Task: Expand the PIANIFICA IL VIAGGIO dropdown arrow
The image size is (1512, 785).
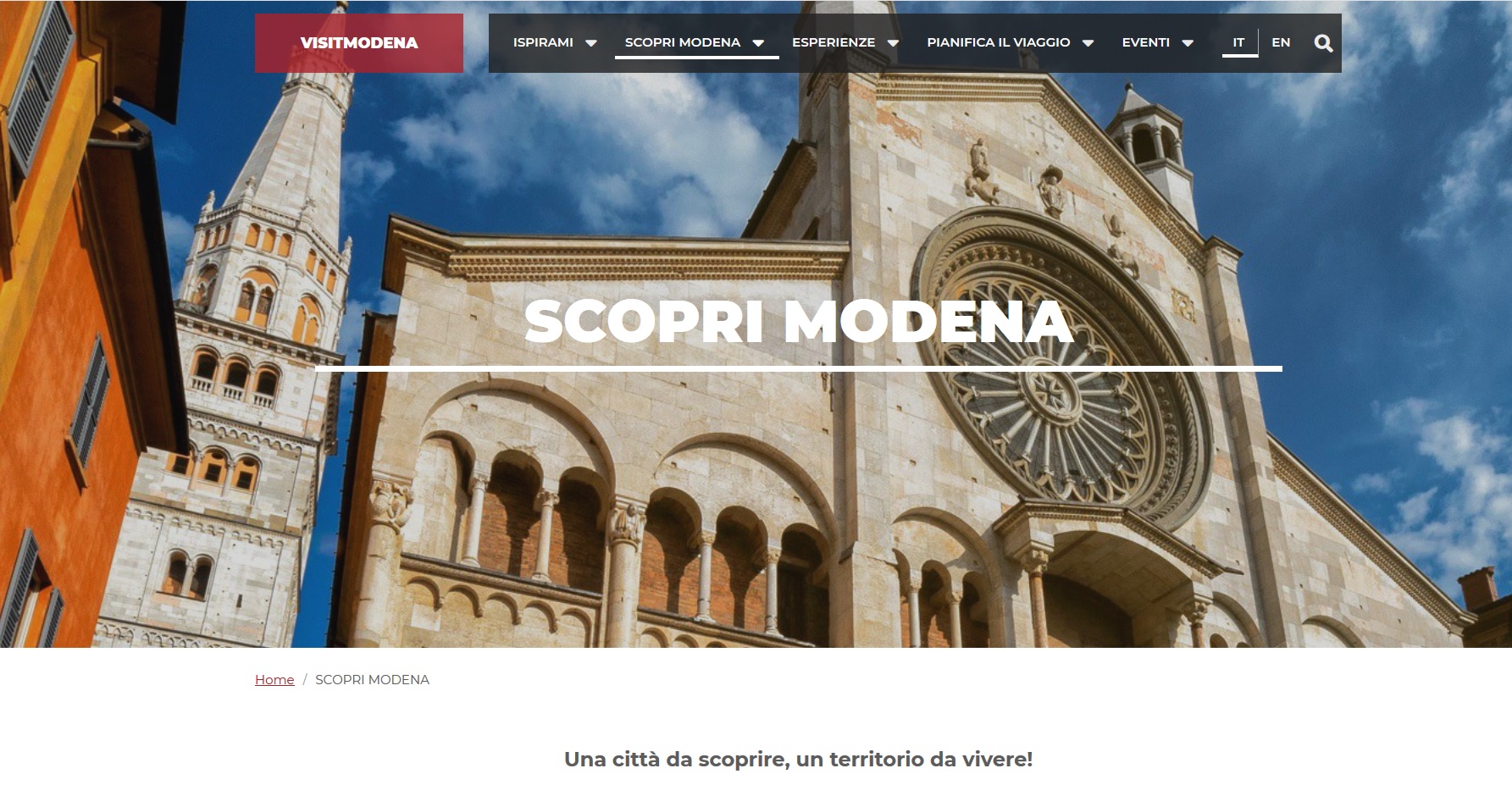Action: [1088, 43]
